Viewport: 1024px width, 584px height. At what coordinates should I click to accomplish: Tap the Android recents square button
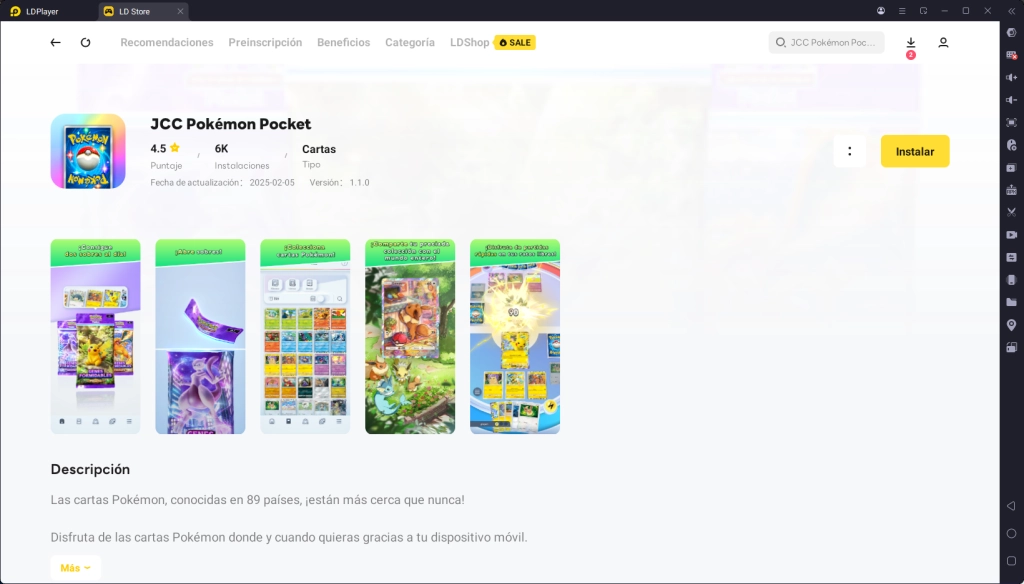pos(1012,561)
